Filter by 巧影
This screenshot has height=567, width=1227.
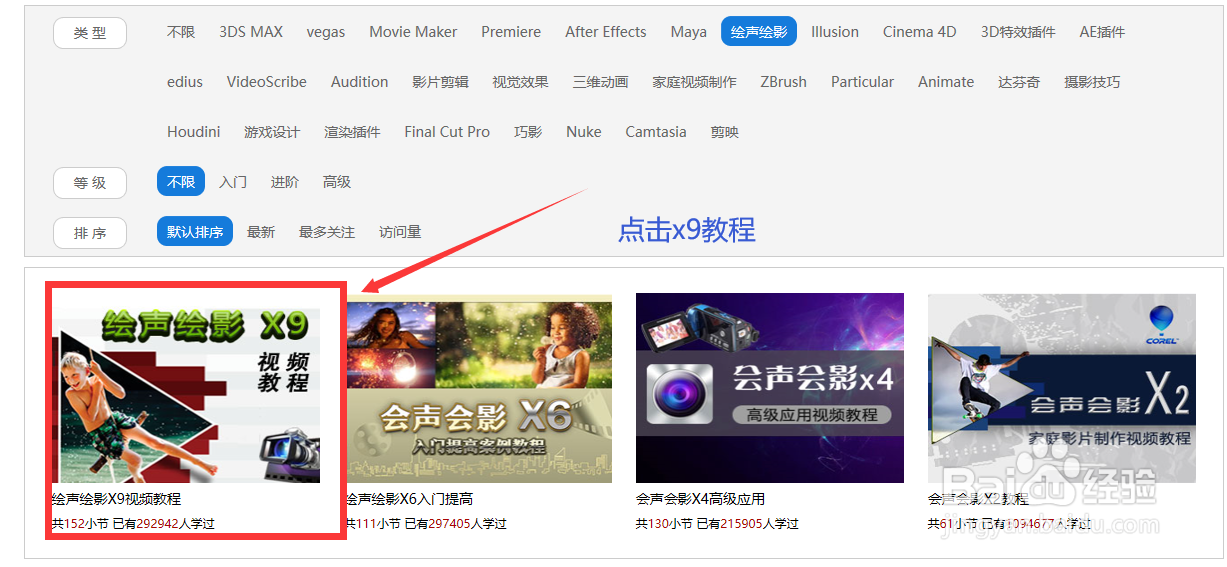(x=528, y=132)
